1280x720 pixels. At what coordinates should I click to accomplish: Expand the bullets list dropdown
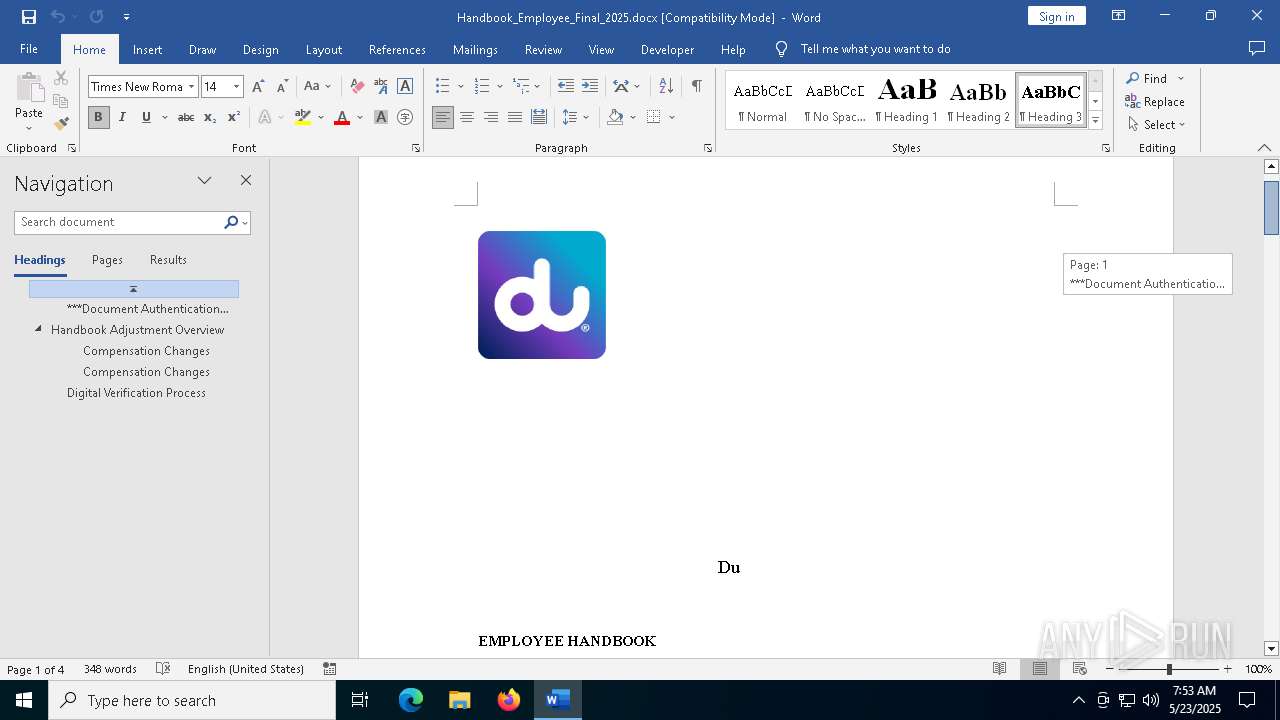coord(461,87)
